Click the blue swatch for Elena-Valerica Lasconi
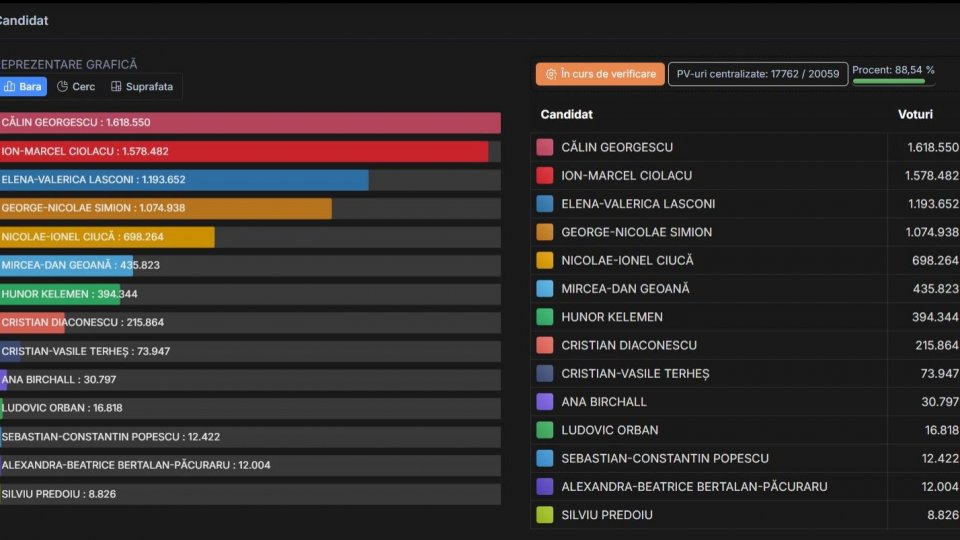The image size is (960, 540). coord(545,203)
